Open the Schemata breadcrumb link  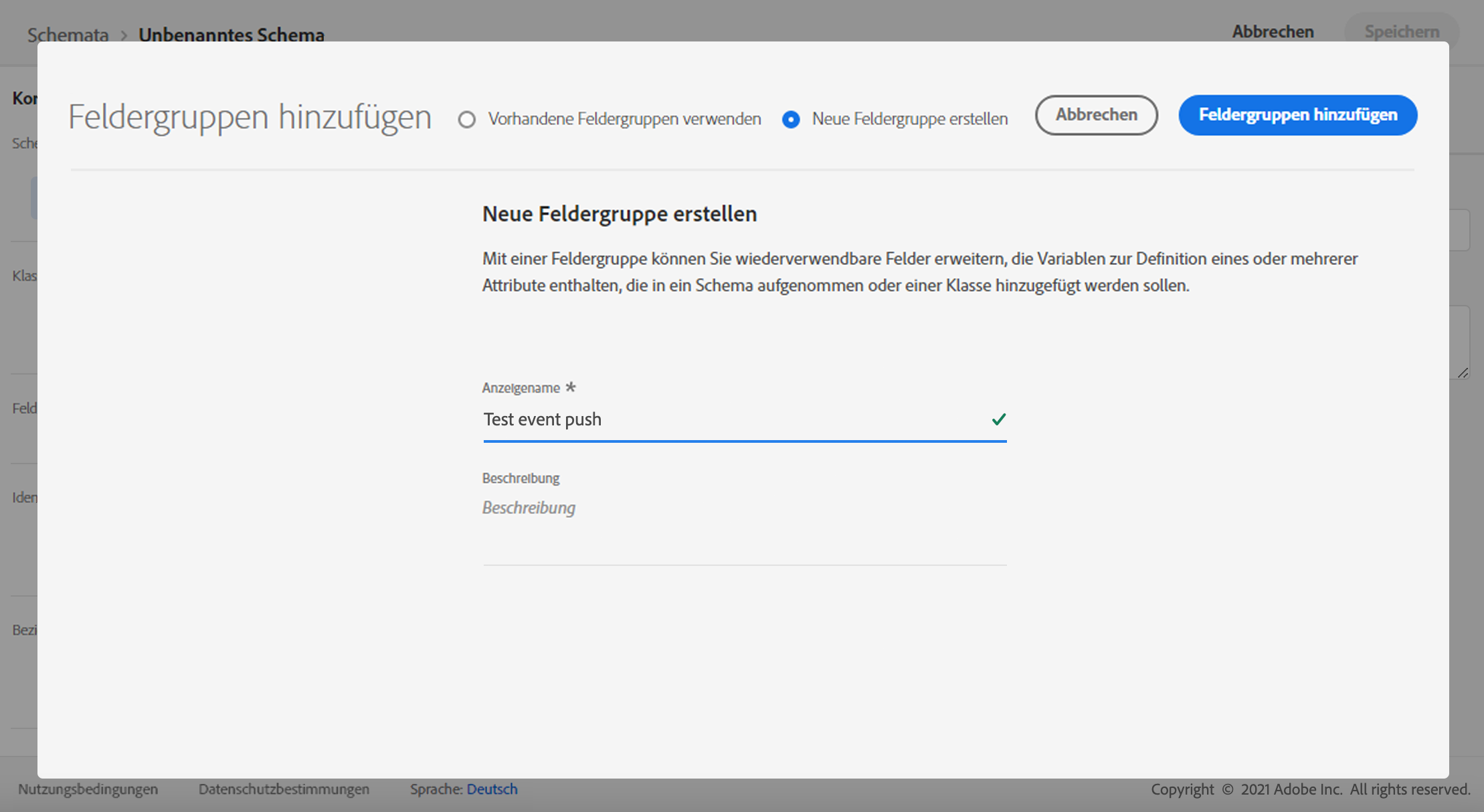coord(68,35)
